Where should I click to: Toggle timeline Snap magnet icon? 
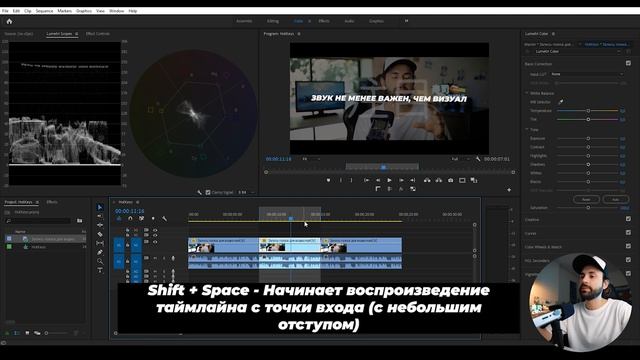point(130,219)
